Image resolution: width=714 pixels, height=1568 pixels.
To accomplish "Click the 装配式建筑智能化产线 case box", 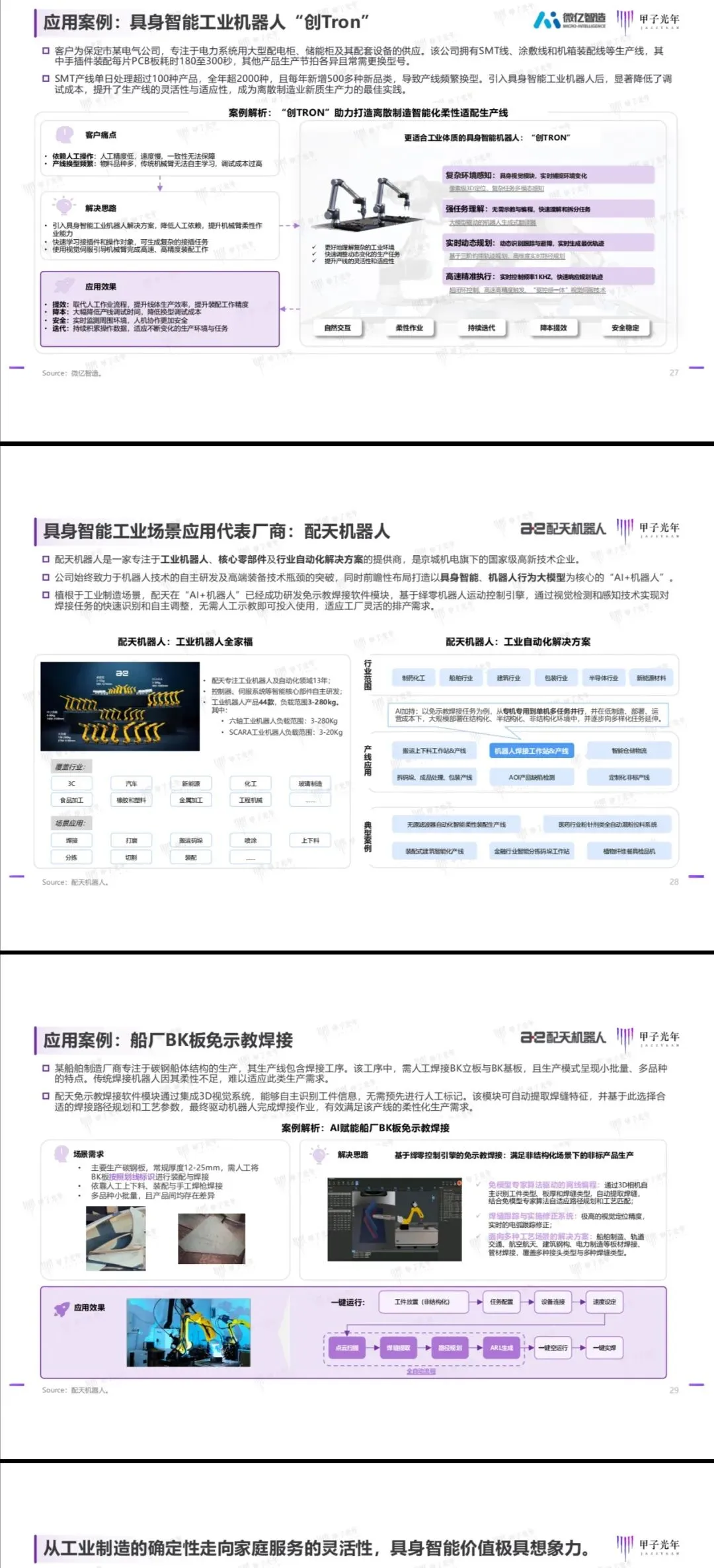I will pos(434,851).
